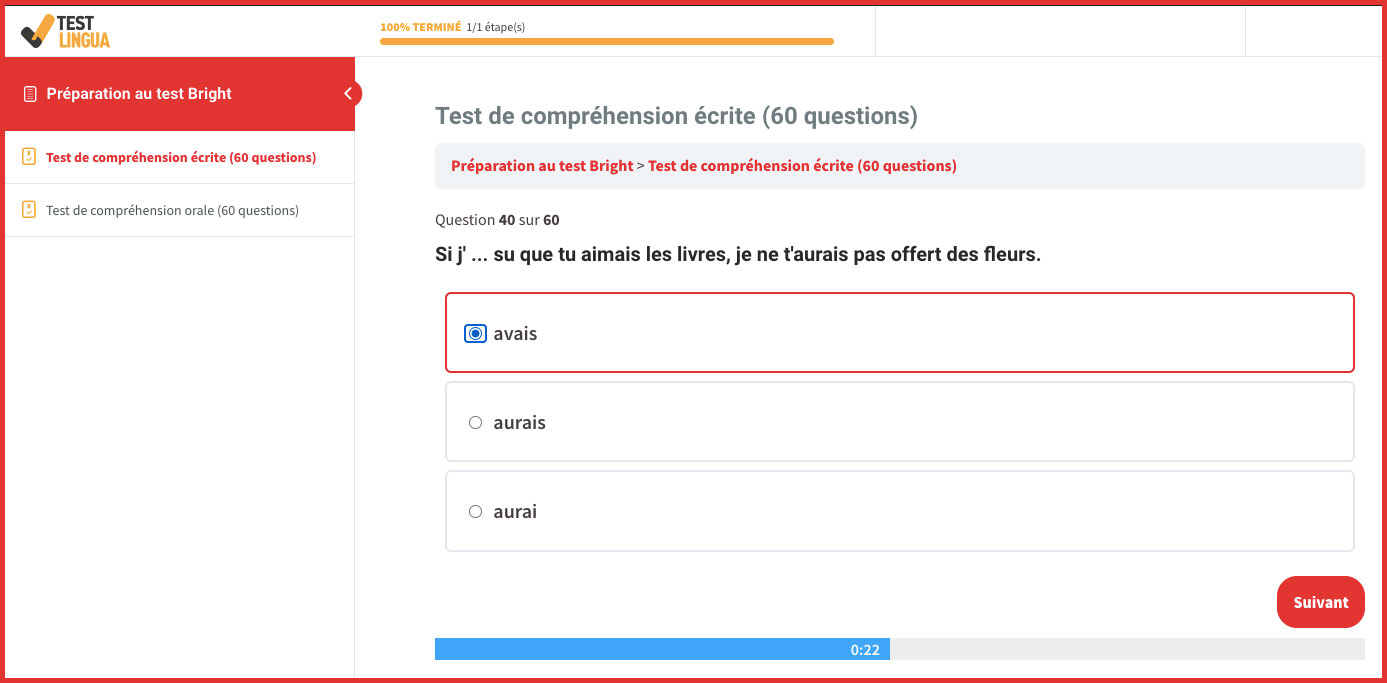Open Test de compréhension écrite in sidebar
The width and height of the screenshot is (1387, 683).
point(181,157)
